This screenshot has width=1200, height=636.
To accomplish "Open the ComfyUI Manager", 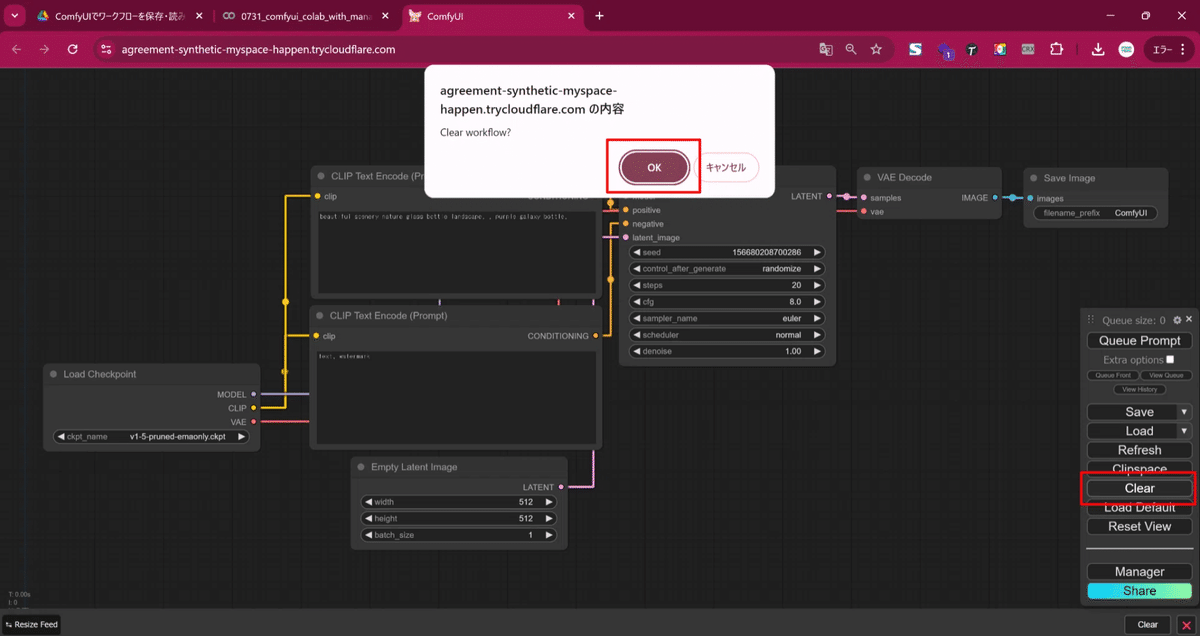I will (x=1140, y=571).
